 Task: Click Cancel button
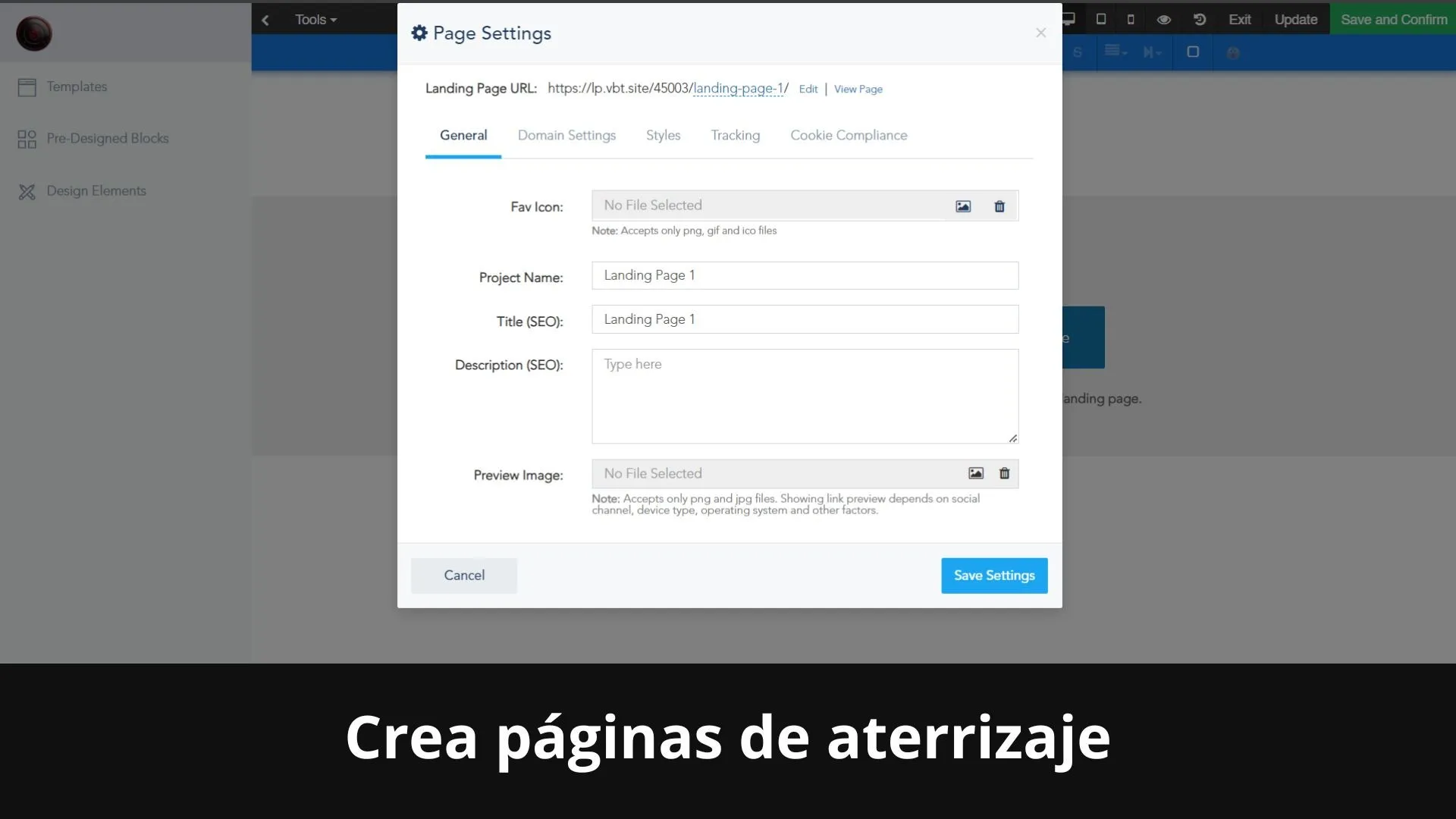point(464,575)
